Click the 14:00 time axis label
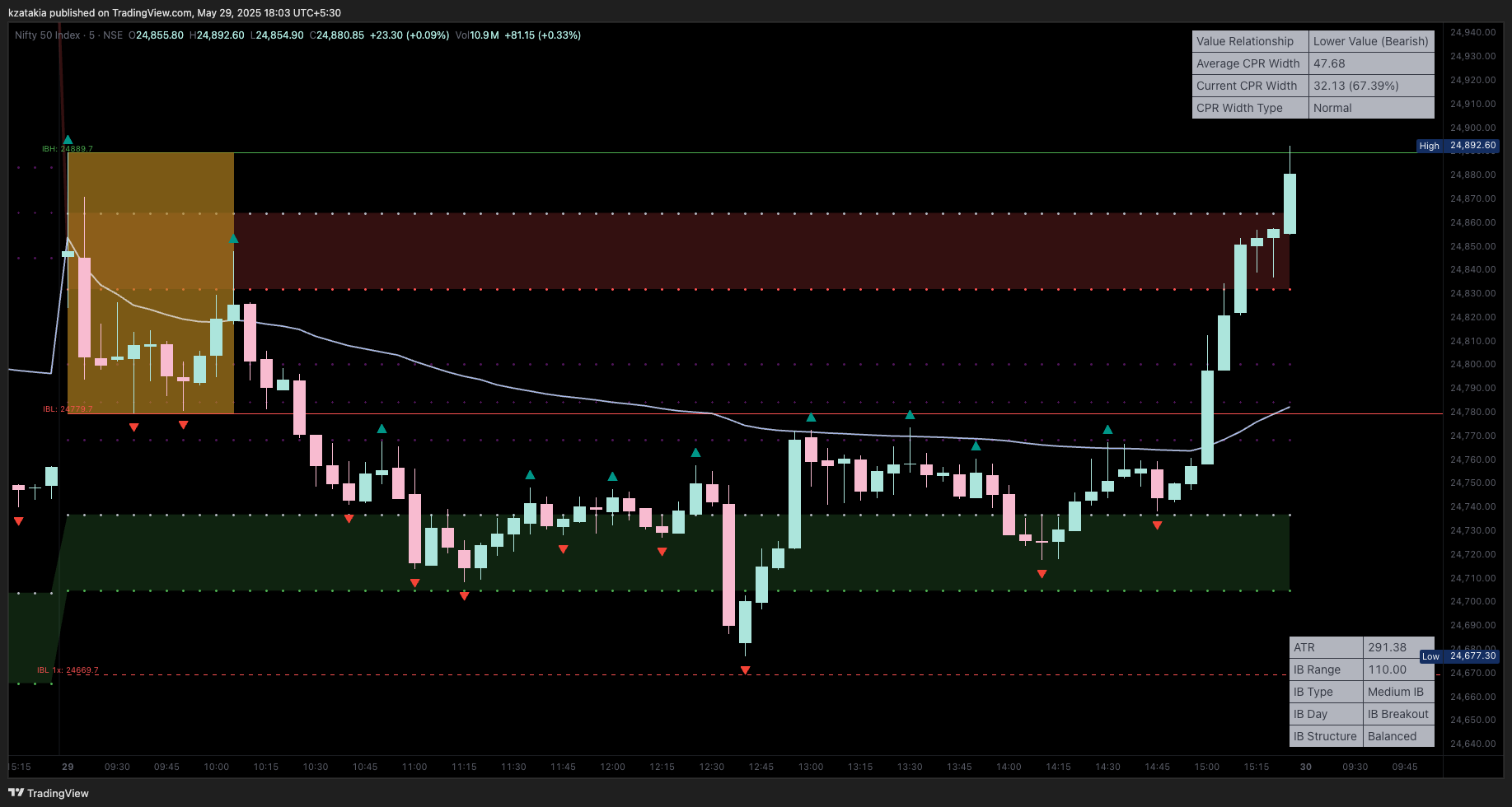1512x807 pixels. coord(1009,767)
